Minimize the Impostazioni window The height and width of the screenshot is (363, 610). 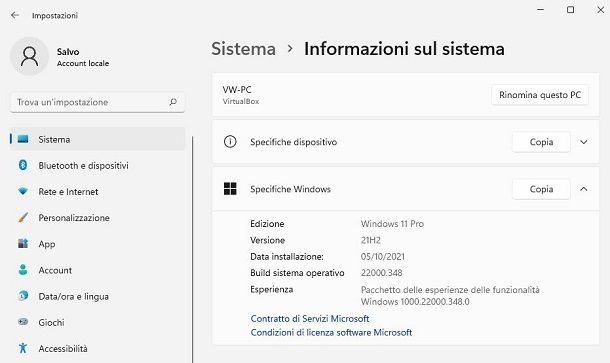point(541,9)
